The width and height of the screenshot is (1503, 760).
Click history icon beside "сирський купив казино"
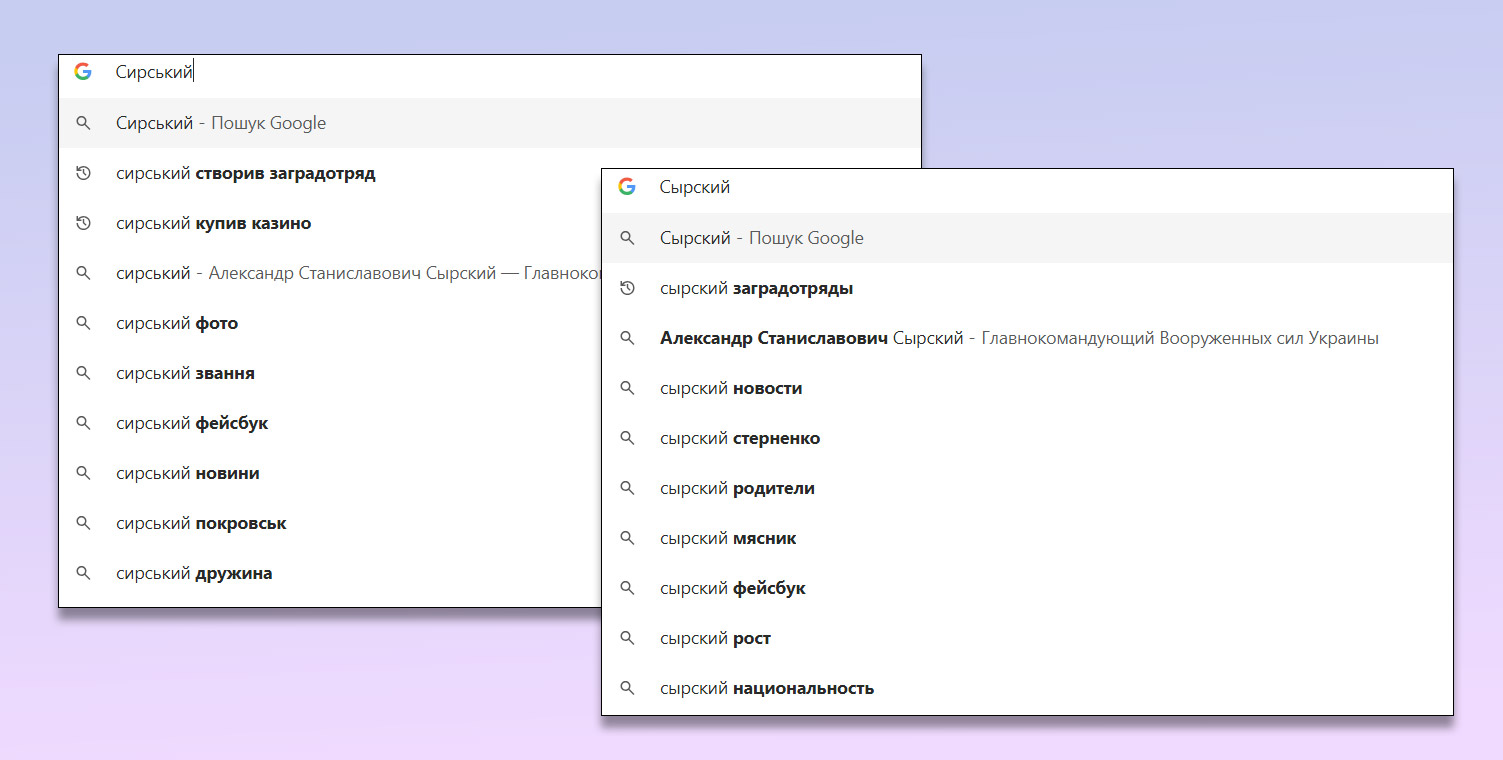click(x=83, y=223)
